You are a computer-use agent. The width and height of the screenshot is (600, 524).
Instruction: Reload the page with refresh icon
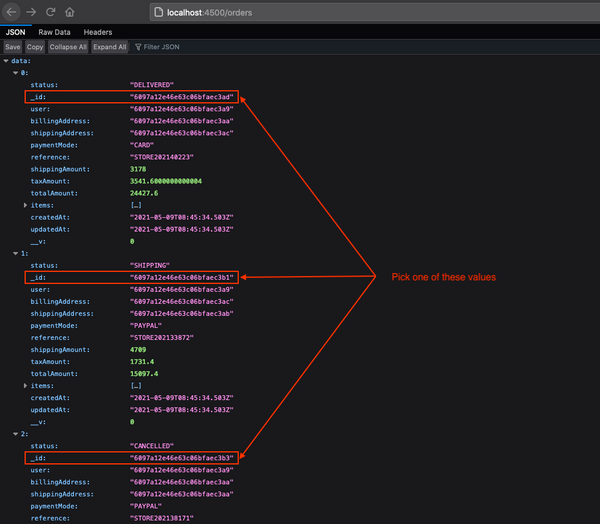tap(48, 12)
